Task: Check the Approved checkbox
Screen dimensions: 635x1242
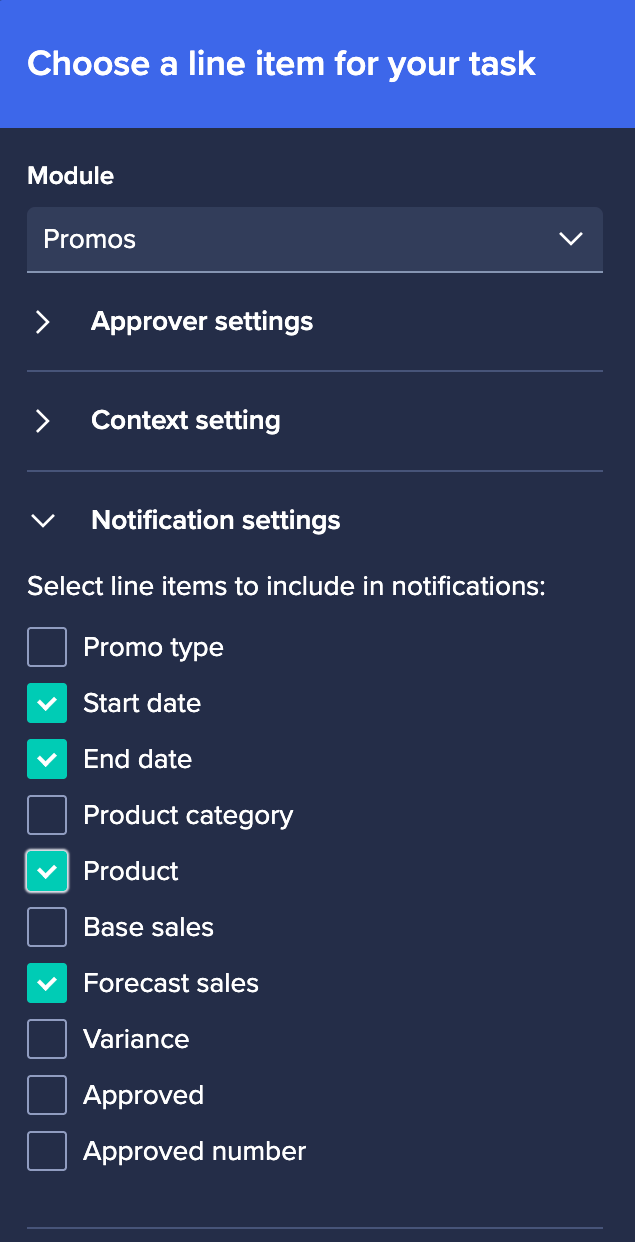Action: [47, 1096]
